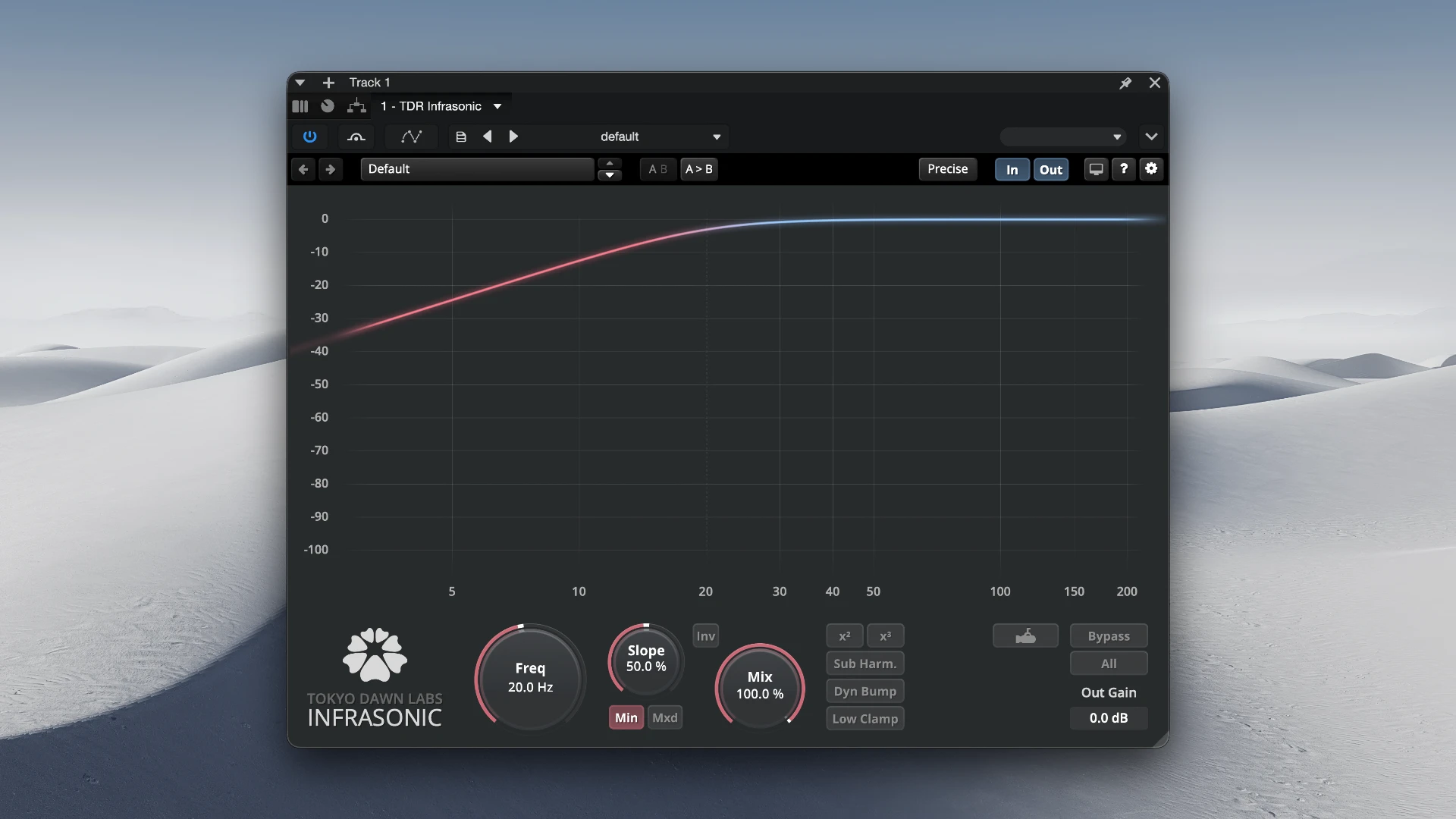Click the All button below Bypass
The height and width of the screenshot is (819, 1456).
coord(1109,664)
